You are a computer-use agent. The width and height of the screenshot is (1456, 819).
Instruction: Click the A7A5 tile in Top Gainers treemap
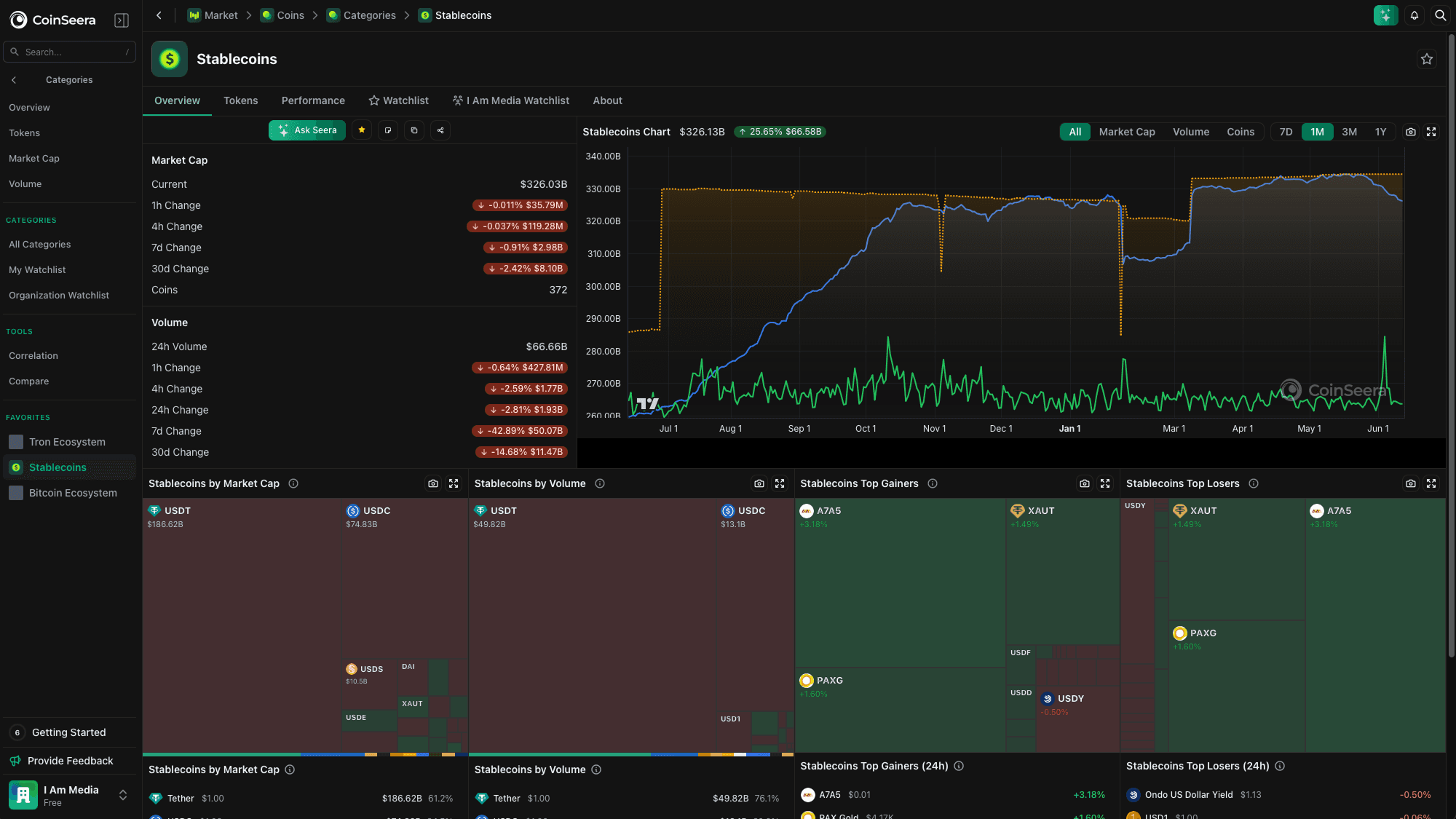click(901, 582)
